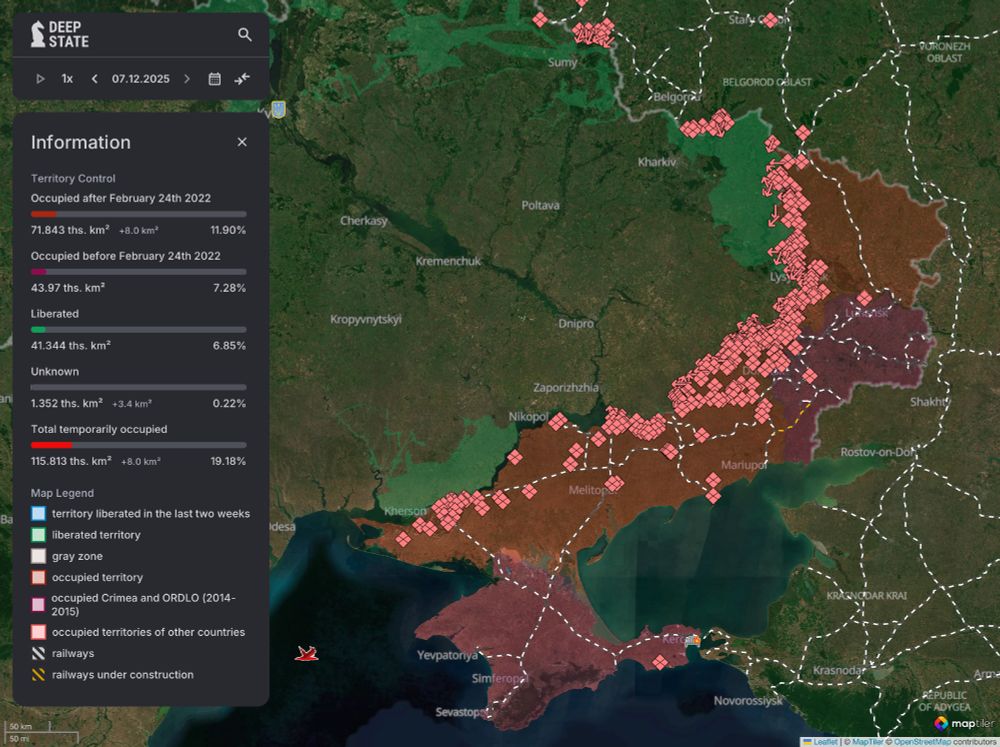The height and width of the screenshot is (747, 1000).
Task: Open the OpenStreetMap attribution link
Action: pyautogui.click(x=923, y=742)
